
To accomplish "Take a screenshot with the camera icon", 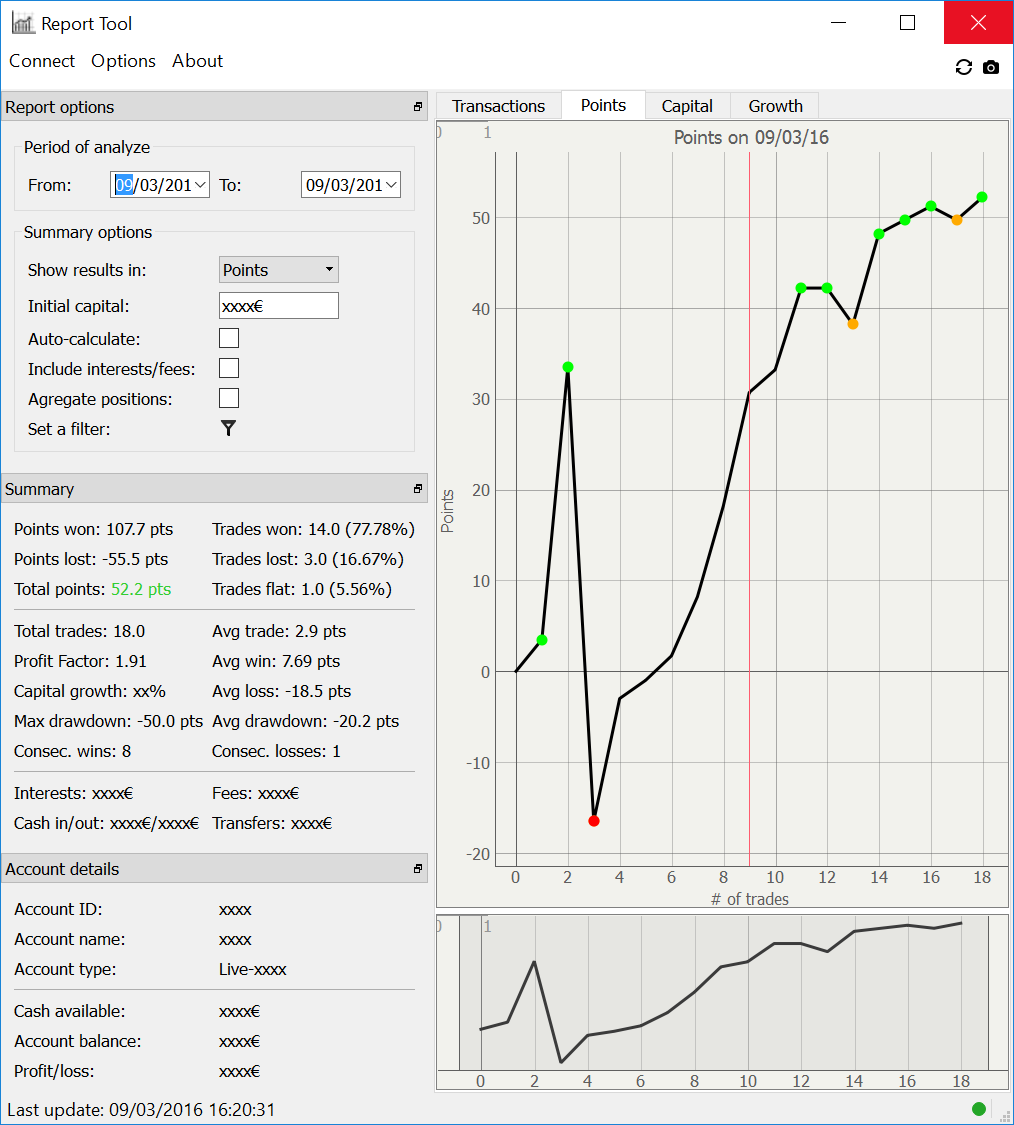I will click(991, 67).
